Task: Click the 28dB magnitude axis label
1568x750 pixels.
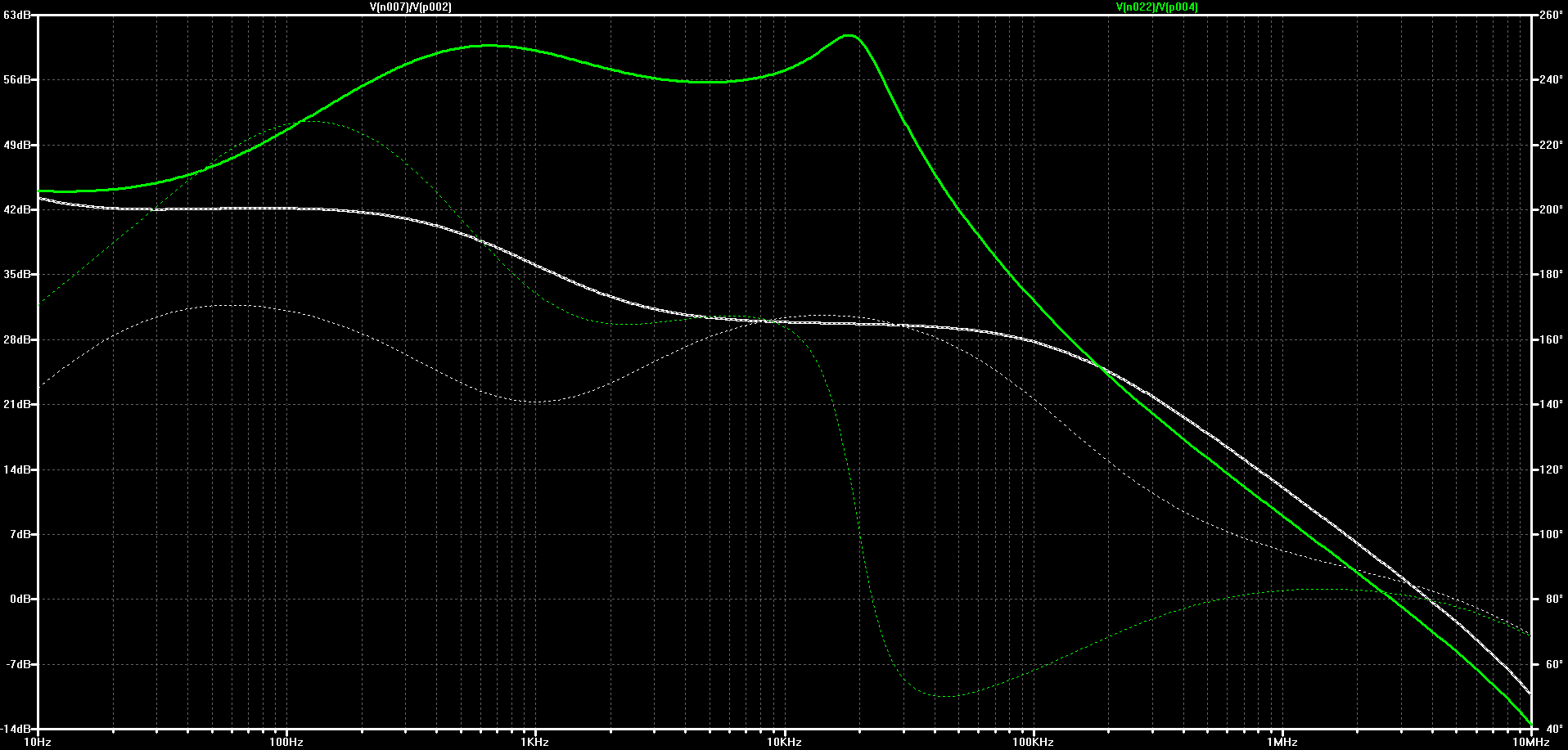Action: tap(17, 339)
